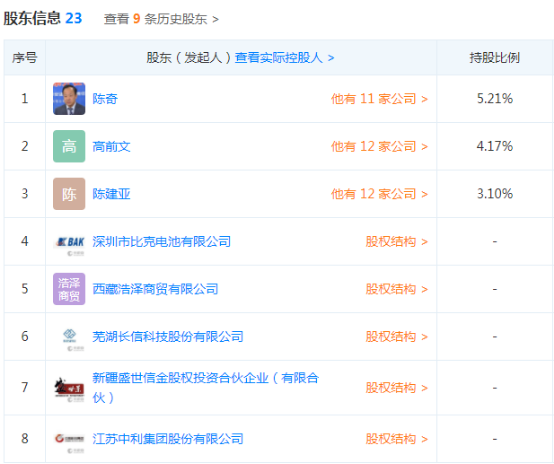Open 深圳市比克电池有限公司 company page
The width and height of the screenshot is (554, 464).
point(161,242)
